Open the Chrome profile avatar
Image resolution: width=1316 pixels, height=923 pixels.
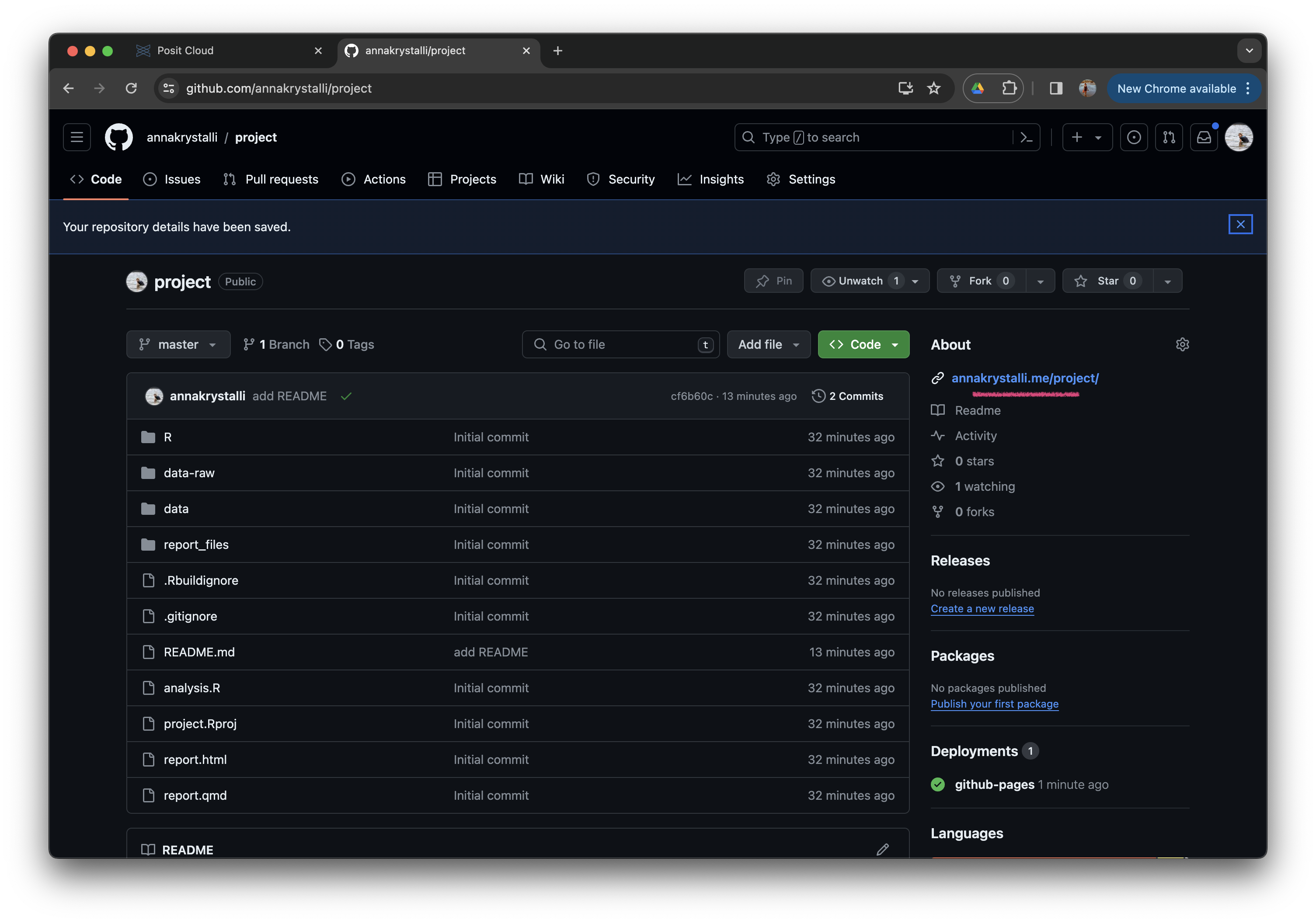click(1087, 88)
